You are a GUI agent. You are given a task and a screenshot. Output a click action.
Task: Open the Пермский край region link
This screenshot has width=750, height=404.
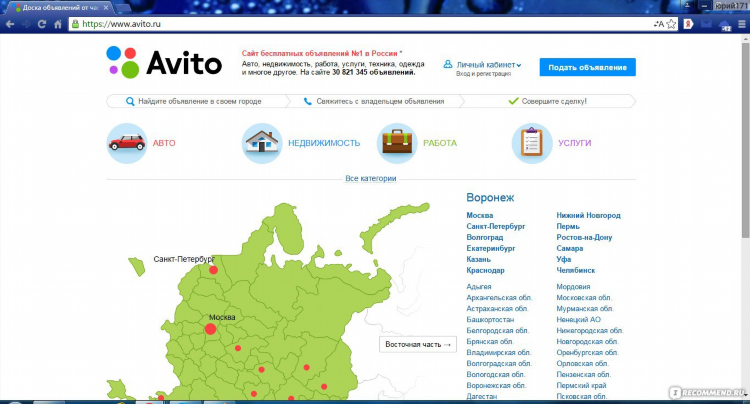coord(581,385)
